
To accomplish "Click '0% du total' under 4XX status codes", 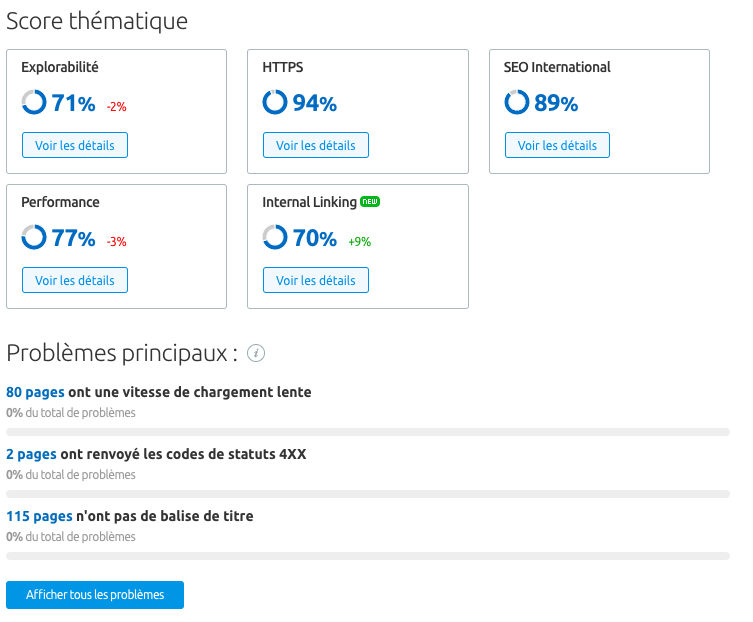I will pos(71,475).
